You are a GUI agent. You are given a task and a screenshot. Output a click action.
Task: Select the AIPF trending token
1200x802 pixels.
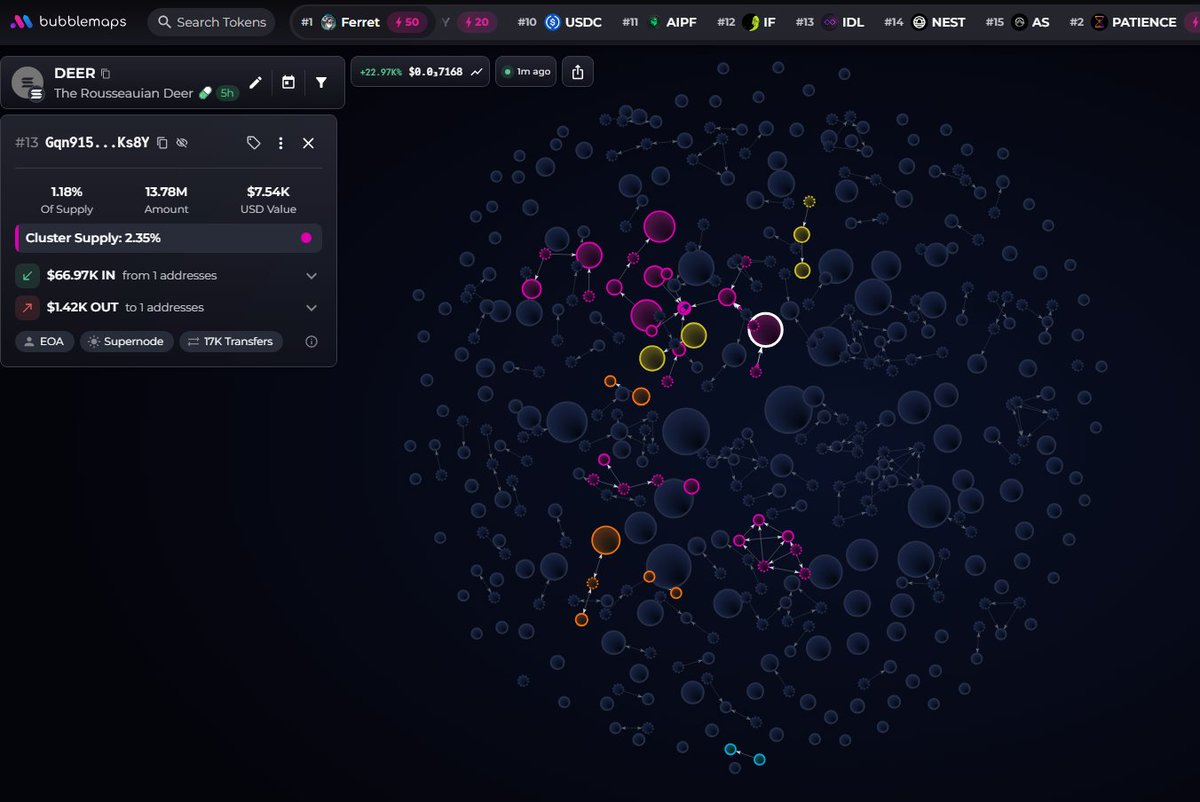659,22
